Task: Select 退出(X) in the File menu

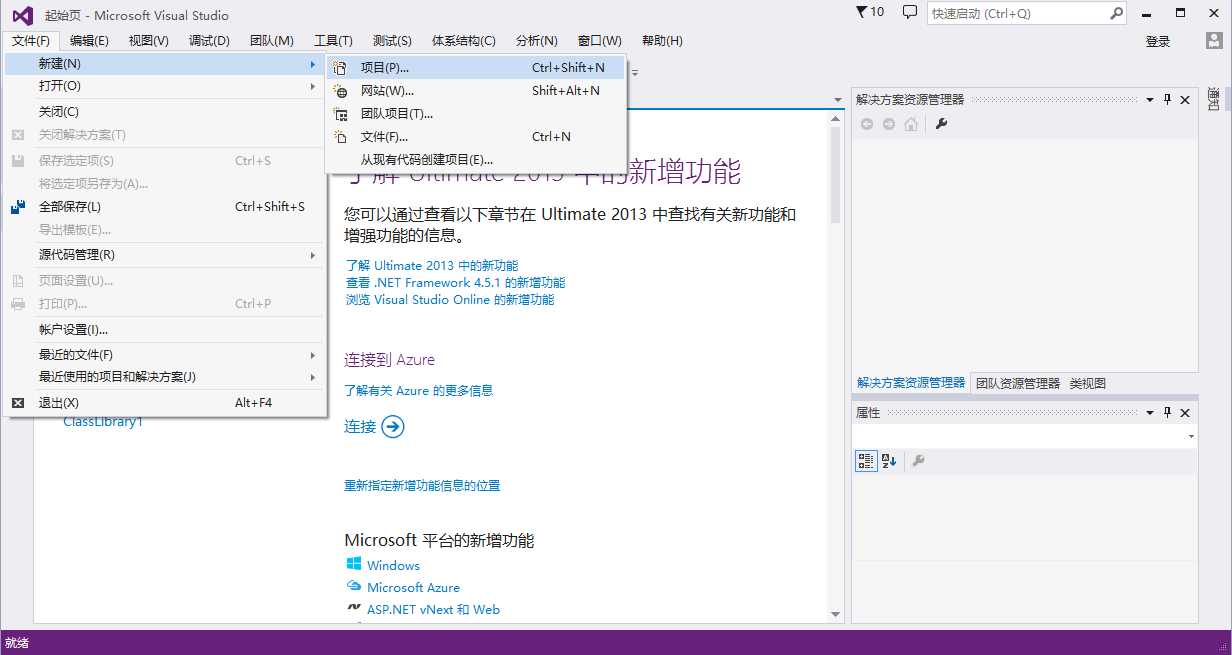Action: click(165, 403)
